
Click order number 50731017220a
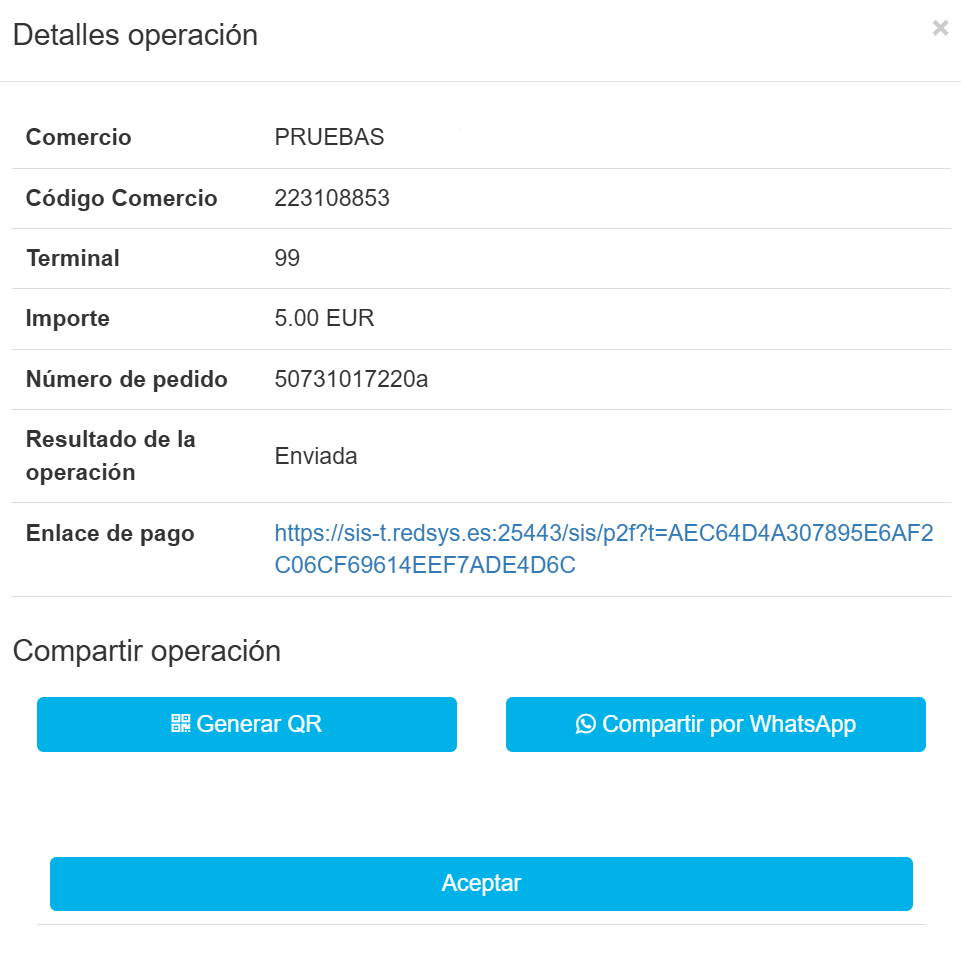tap(351, 379)
